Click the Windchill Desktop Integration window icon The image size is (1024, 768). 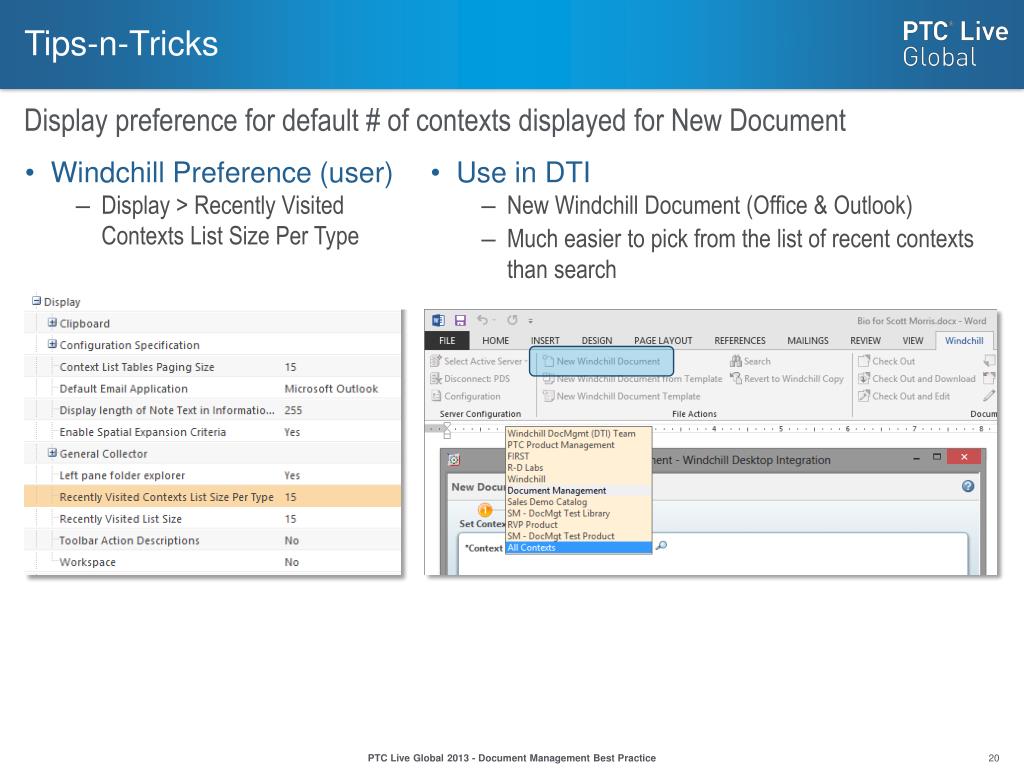[454, 460]
